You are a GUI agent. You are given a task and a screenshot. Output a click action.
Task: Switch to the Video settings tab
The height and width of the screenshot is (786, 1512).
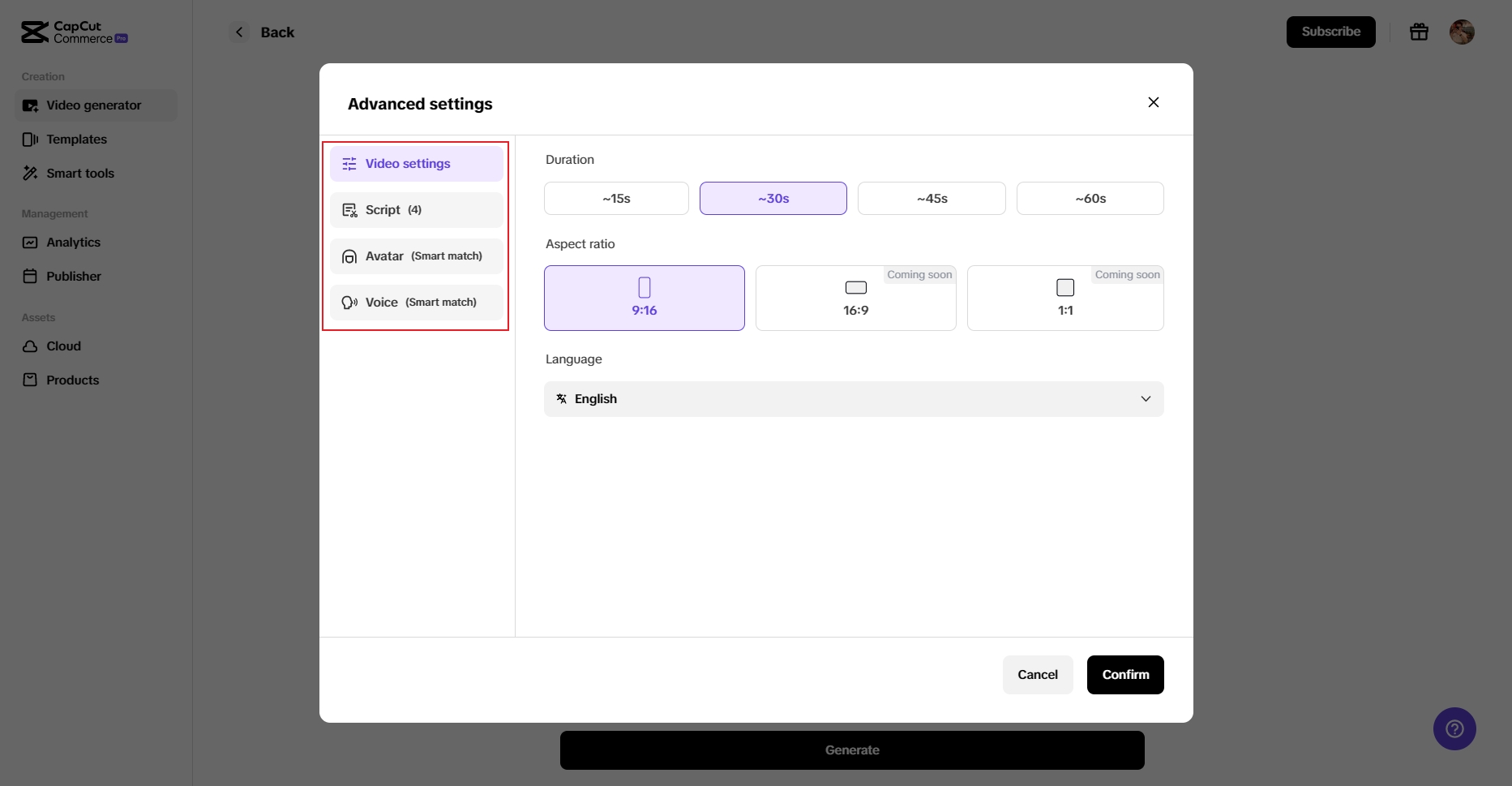(416, 163)
